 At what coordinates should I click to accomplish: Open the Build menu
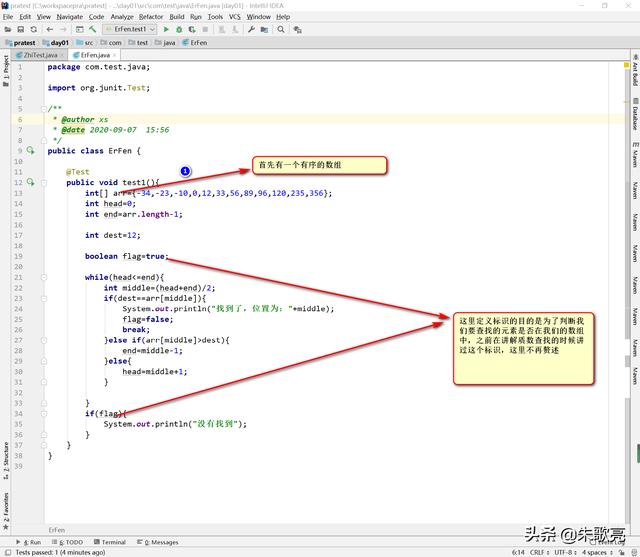point(177,17)
